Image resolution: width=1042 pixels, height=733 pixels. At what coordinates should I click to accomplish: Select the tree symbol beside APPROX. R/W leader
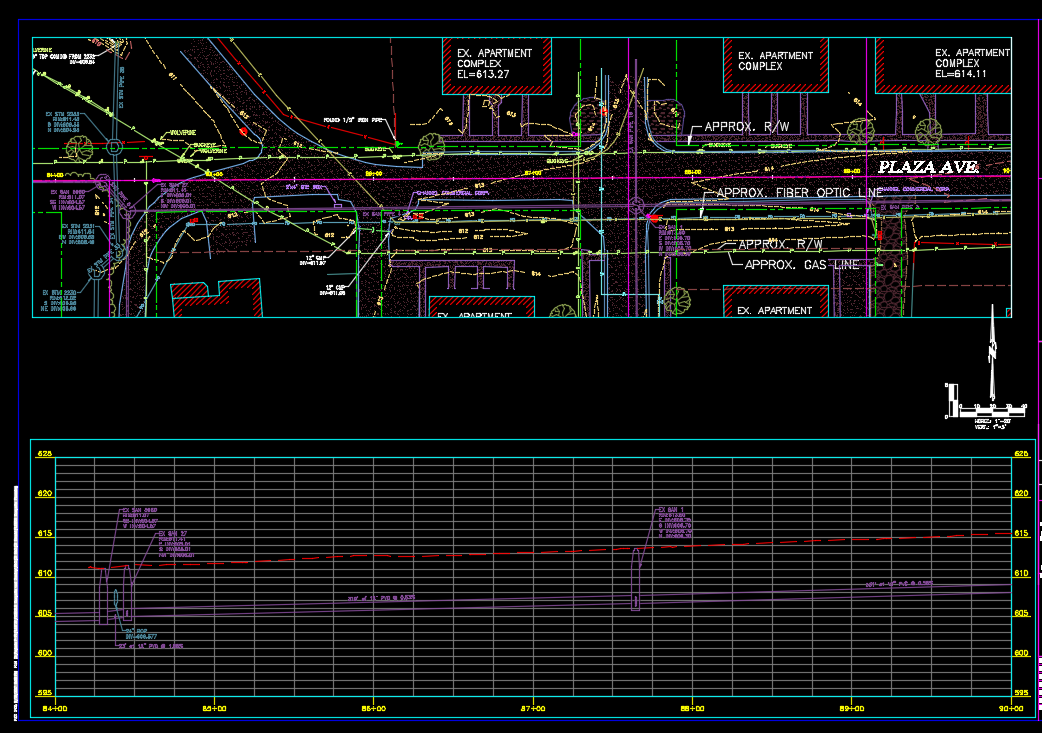[x=862, y=131]
